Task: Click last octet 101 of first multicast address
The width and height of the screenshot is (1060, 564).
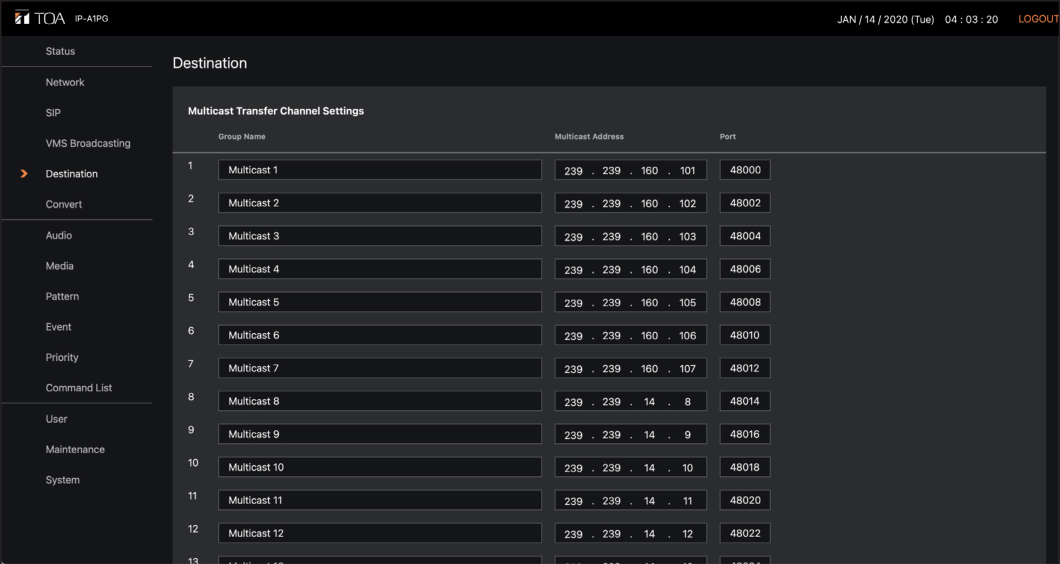Action: [x=688, y=171]
